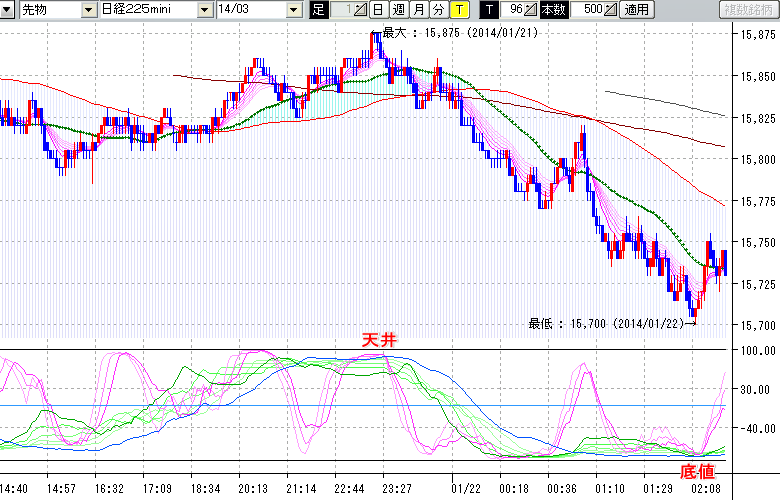Viewport: 780px width, 500px height.
Task: Click the 15,775 price axis label
Action: 758,201
